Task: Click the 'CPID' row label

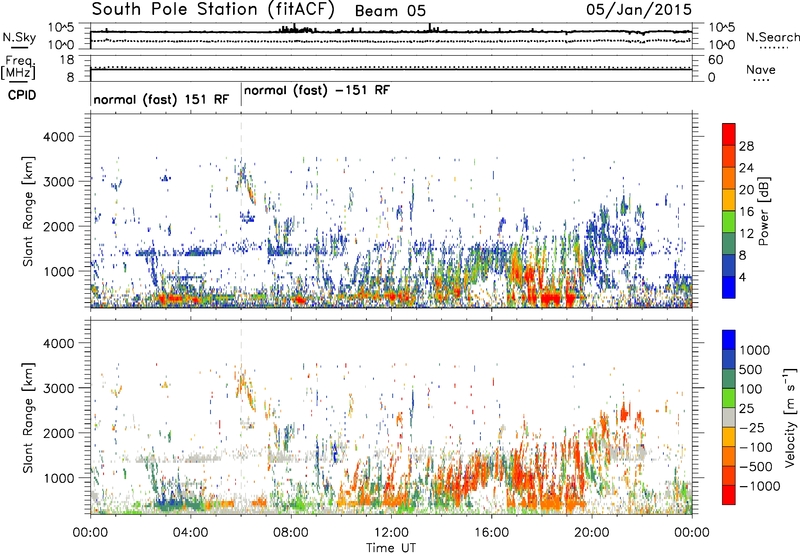Action: click(x=22, y=95)
